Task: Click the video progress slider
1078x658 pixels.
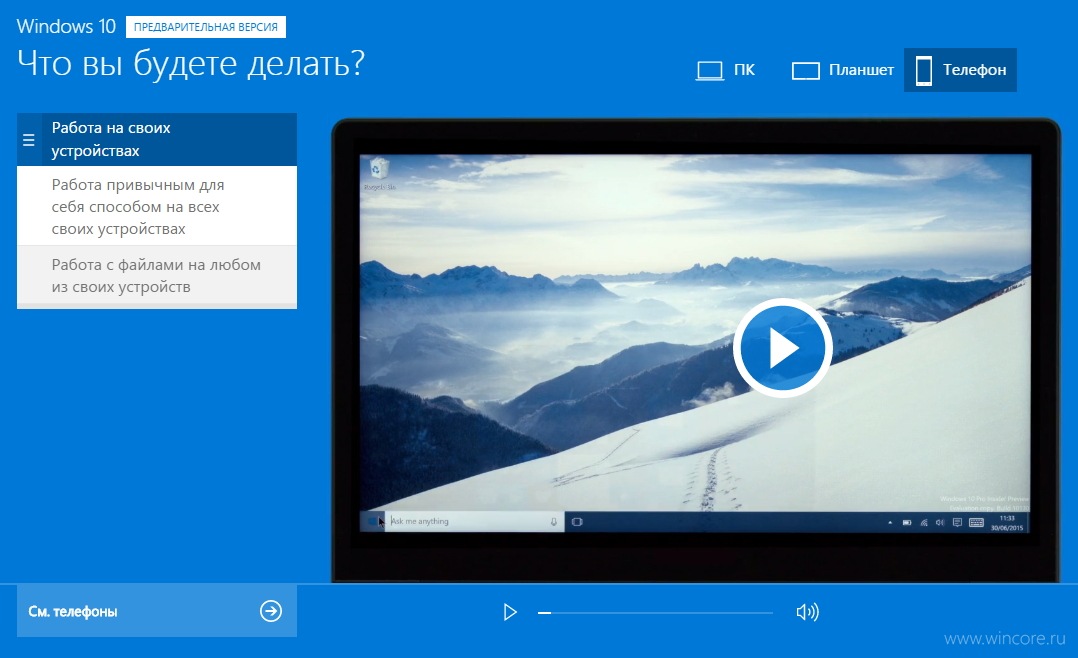Action: pyautogui.click(x=656, y=613)
